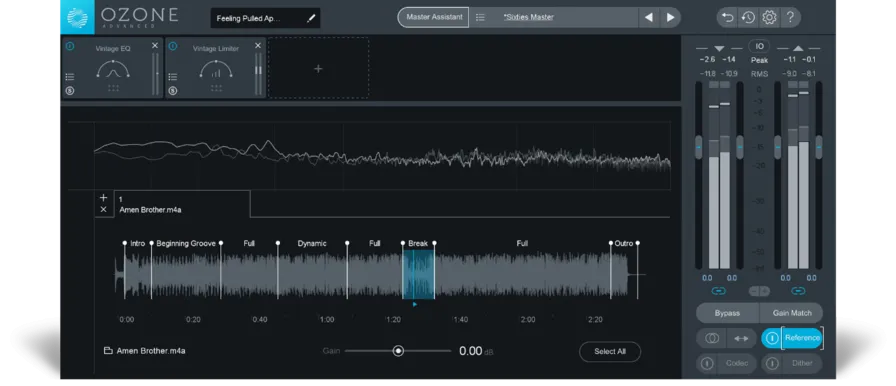Grab Vintage EQ reorder dots handle

(113, 88)
